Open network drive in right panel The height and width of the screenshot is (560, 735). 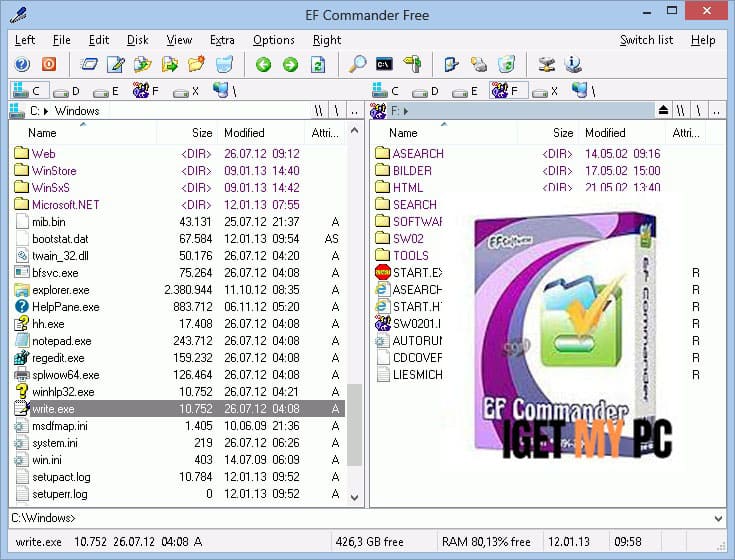[x=583, y=90]
